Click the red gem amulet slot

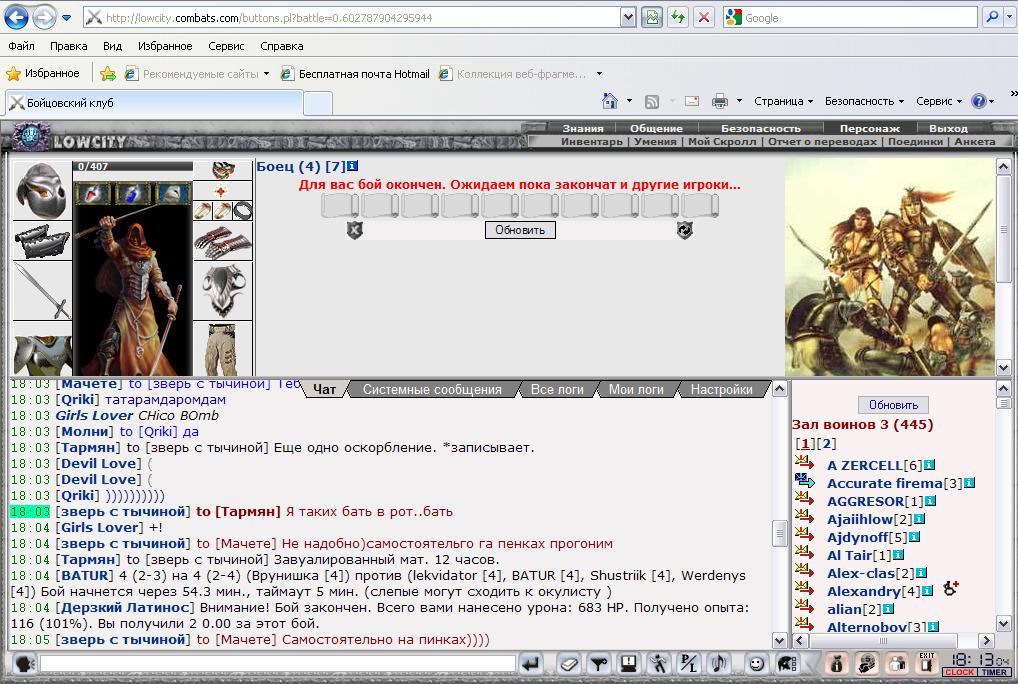222,191
